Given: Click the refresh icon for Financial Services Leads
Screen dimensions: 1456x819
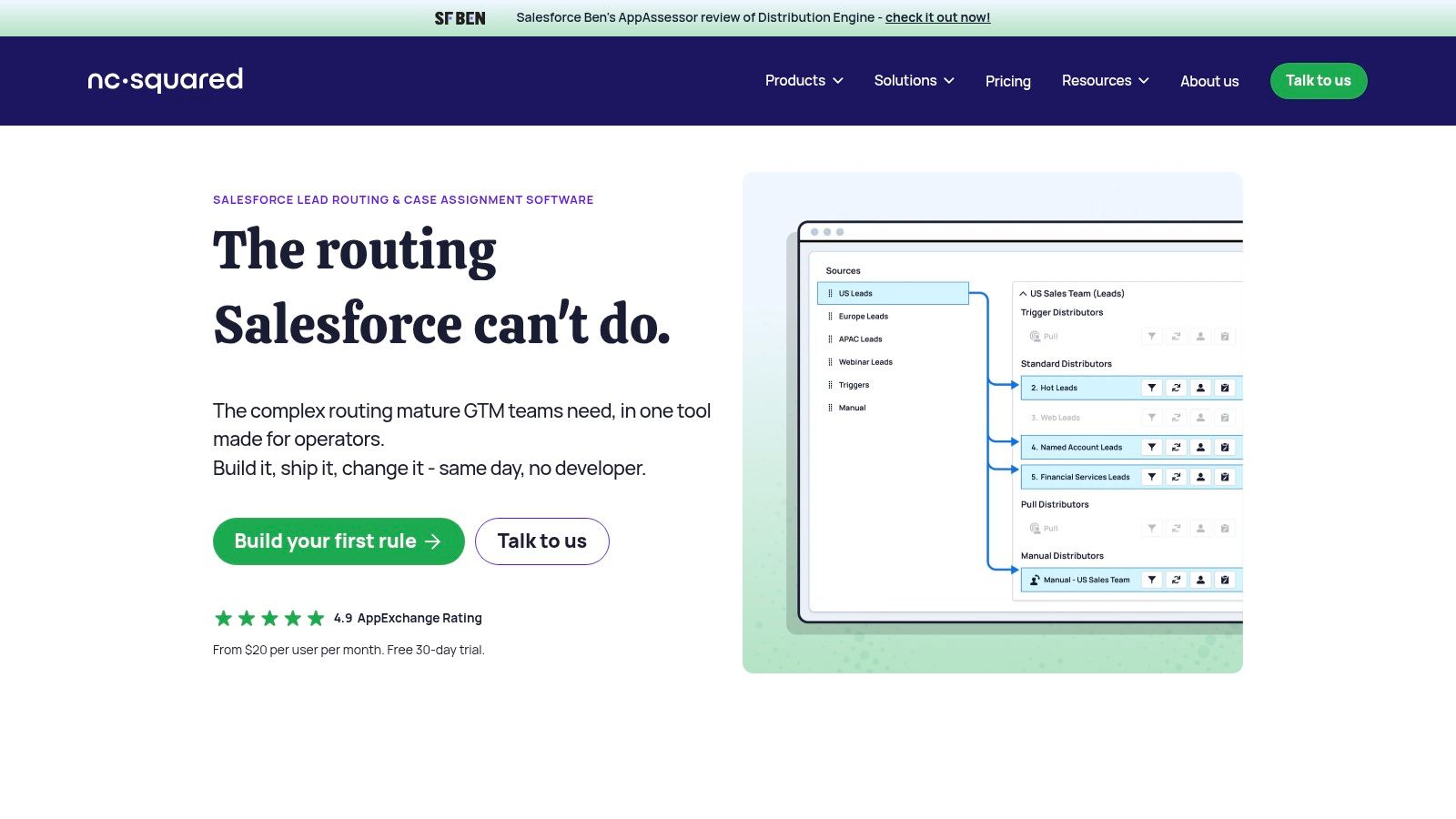Looking at the screenshot, I should [x=1177, y=477].
